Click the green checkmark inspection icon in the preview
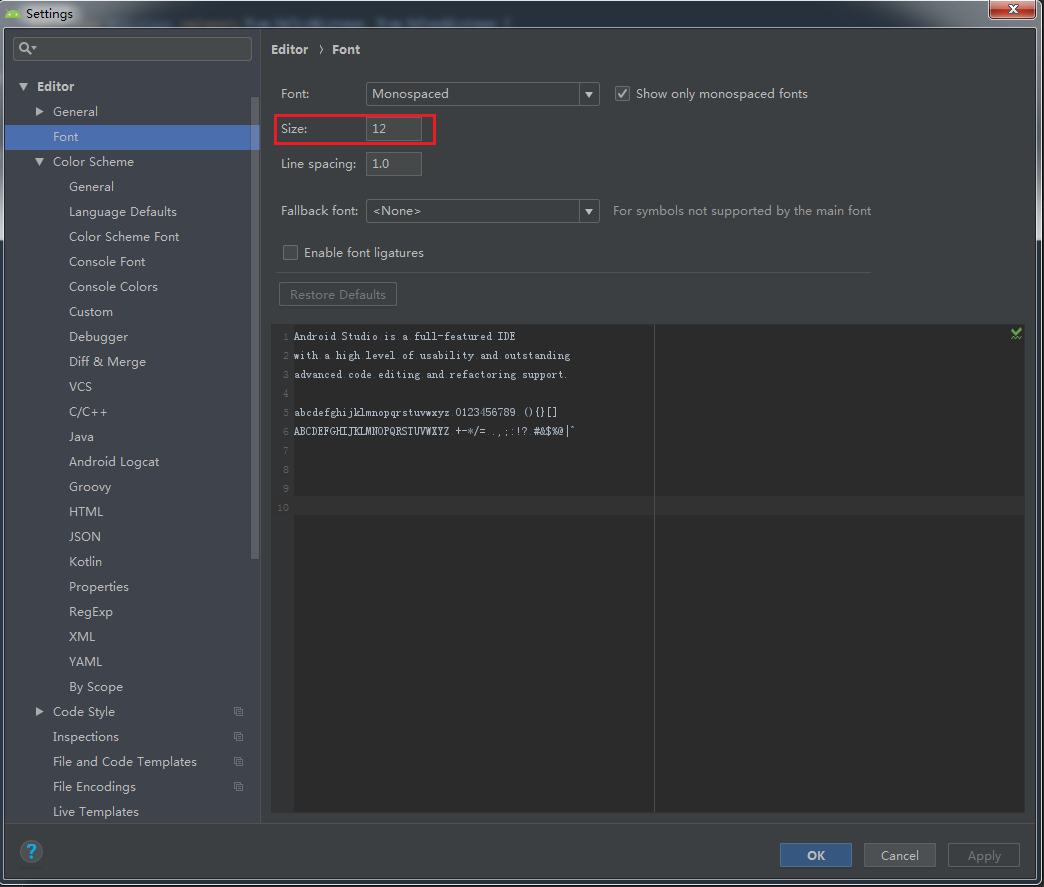The height and width of the screenshot is (887, 1044). (1016, 333)
